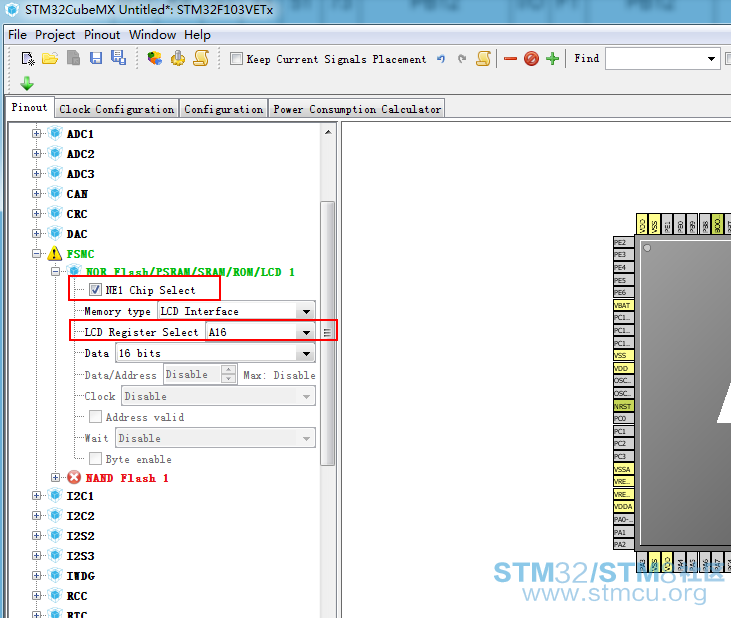Click the red X icon beside NAND Flash 1
Screen dimensions: 731x618
(x=74, y=477)
